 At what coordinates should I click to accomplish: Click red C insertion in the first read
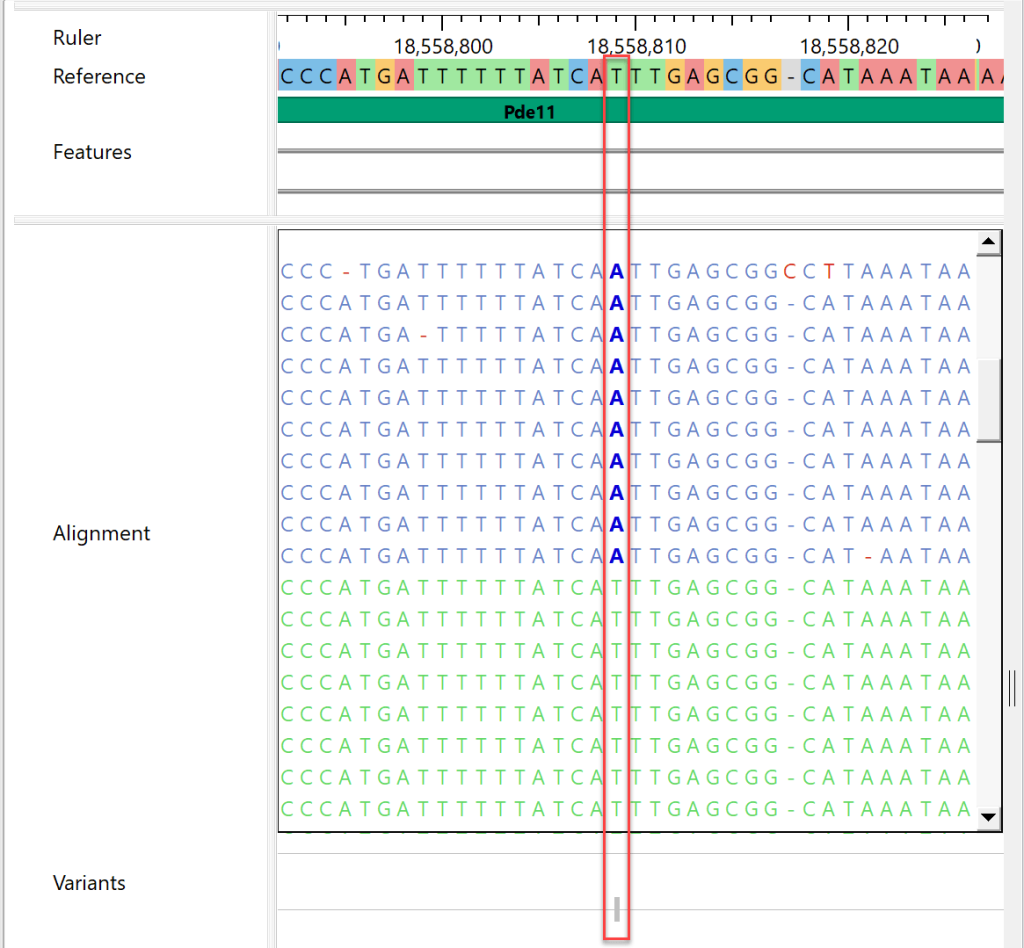(x=790, y=271)
